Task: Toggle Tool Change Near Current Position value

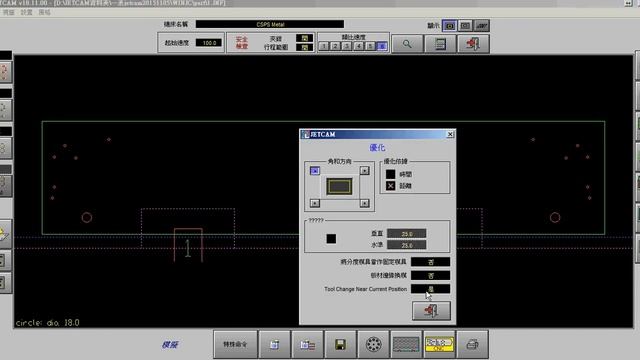Action: pyautogui.click(x=431, y=289)
